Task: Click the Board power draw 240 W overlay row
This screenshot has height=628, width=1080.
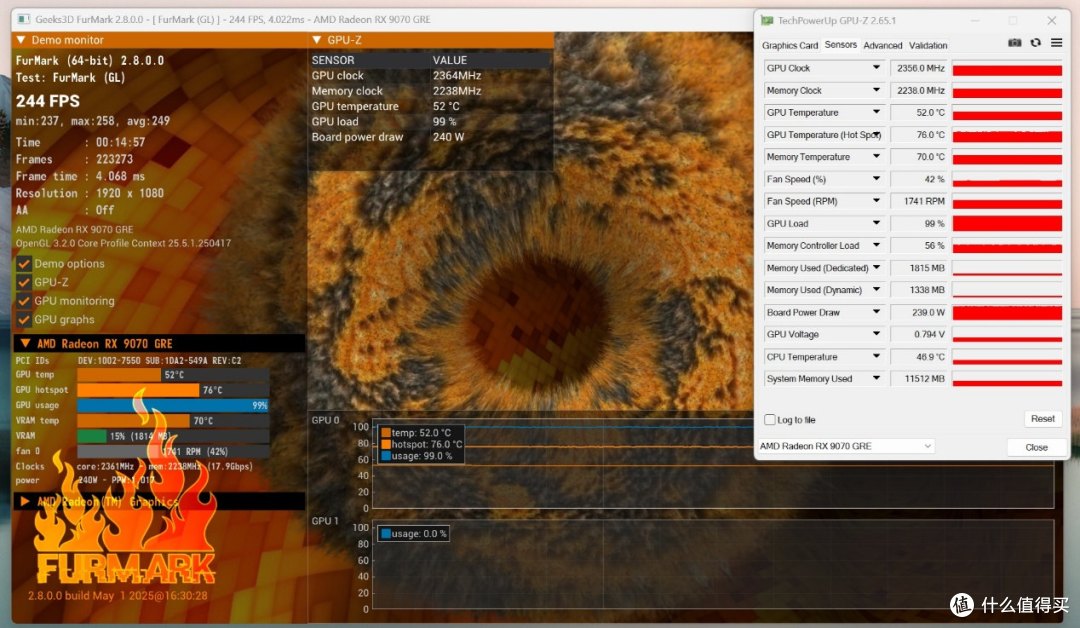Action: [x=388, y=137]
